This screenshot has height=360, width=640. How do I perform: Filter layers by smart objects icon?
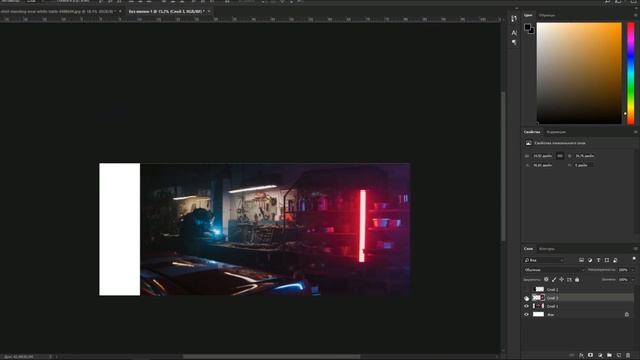615,260
